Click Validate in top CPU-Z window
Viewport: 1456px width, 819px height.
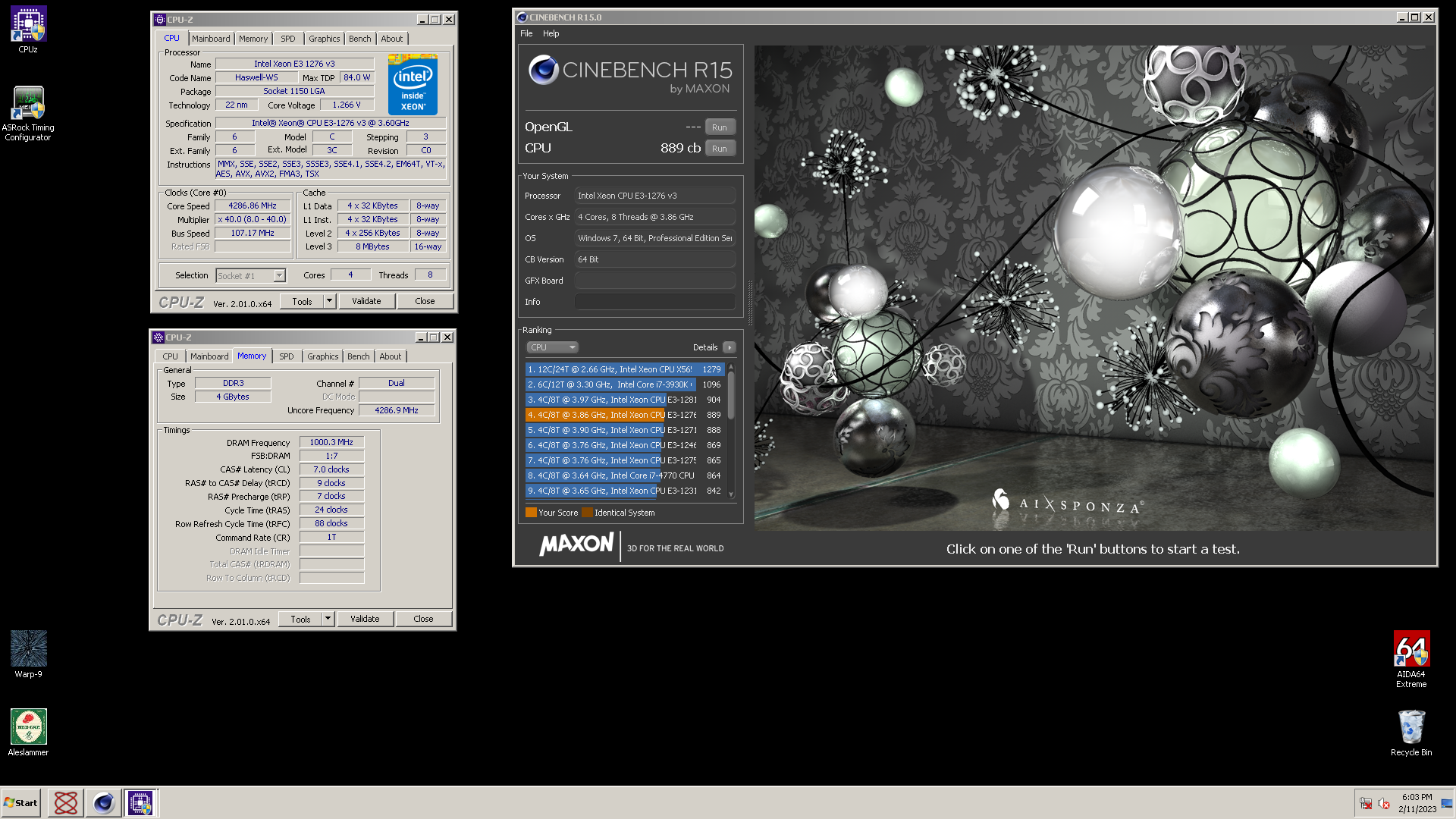tap(367, 301)
